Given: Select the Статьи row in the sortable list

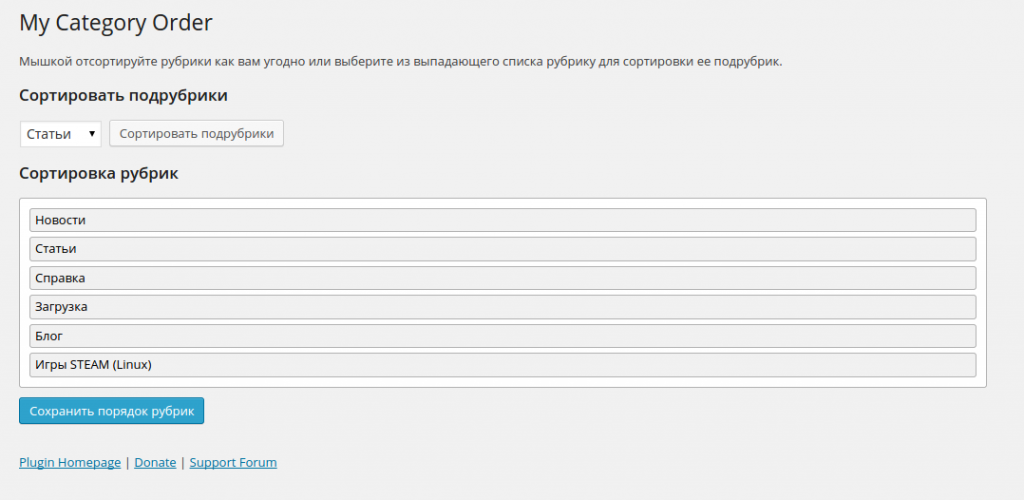Looking at the screenshot, I should pos(502,249).
